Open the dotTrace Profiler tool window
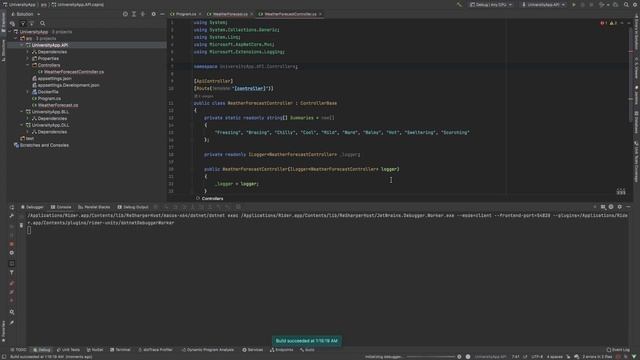640x360 pixels. click(x=156, y=350)
